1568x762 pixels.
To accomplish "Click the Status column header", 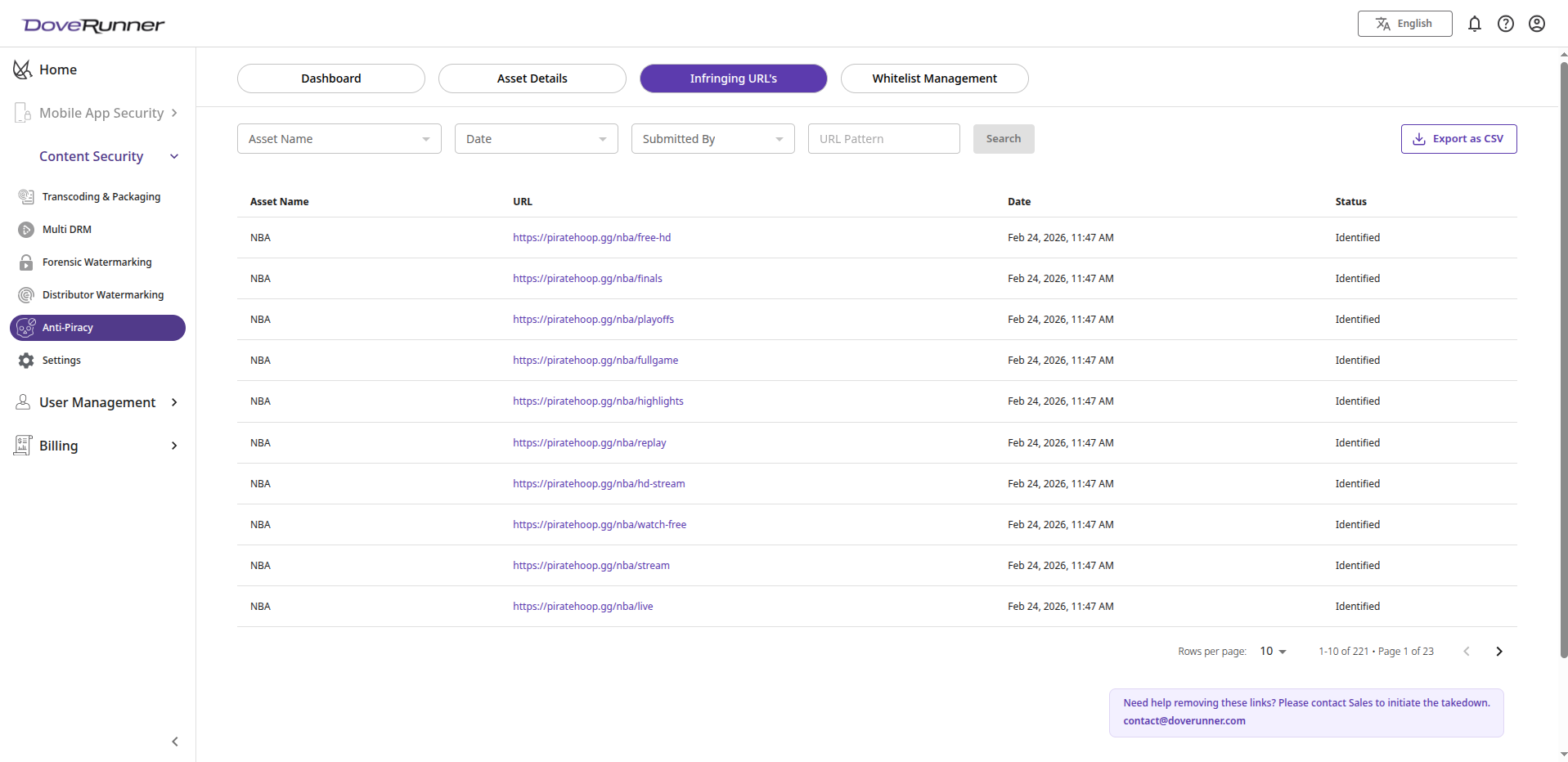I will [x=1351, y=202].
